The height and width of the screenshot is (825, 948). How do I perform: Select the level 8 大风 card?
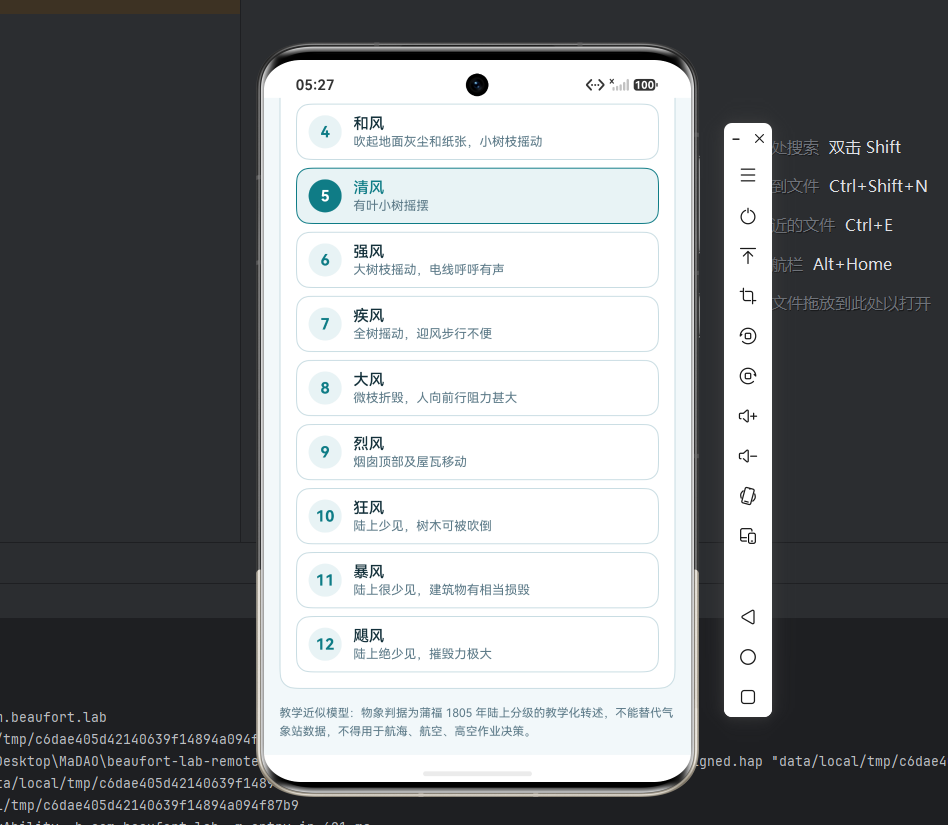click(x=477, y=388)
